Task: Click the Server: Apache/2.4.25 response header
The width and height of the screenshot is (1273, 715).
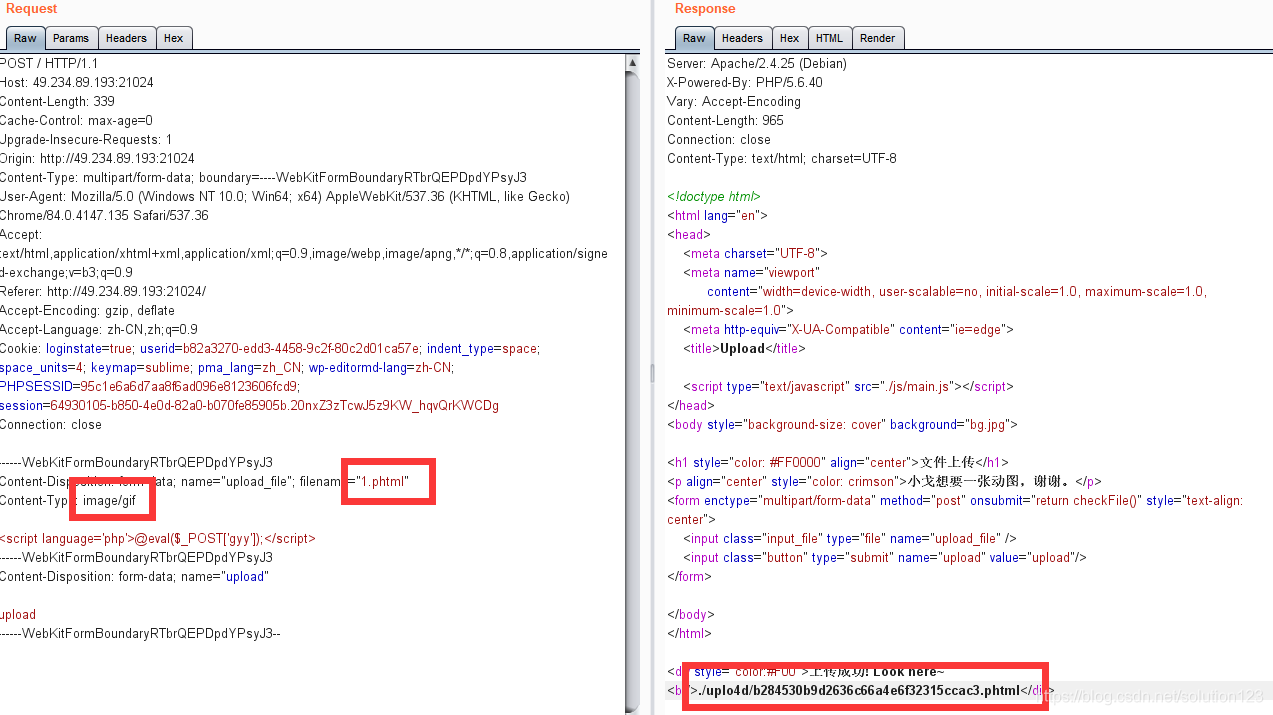Action: tap(757, 63)
